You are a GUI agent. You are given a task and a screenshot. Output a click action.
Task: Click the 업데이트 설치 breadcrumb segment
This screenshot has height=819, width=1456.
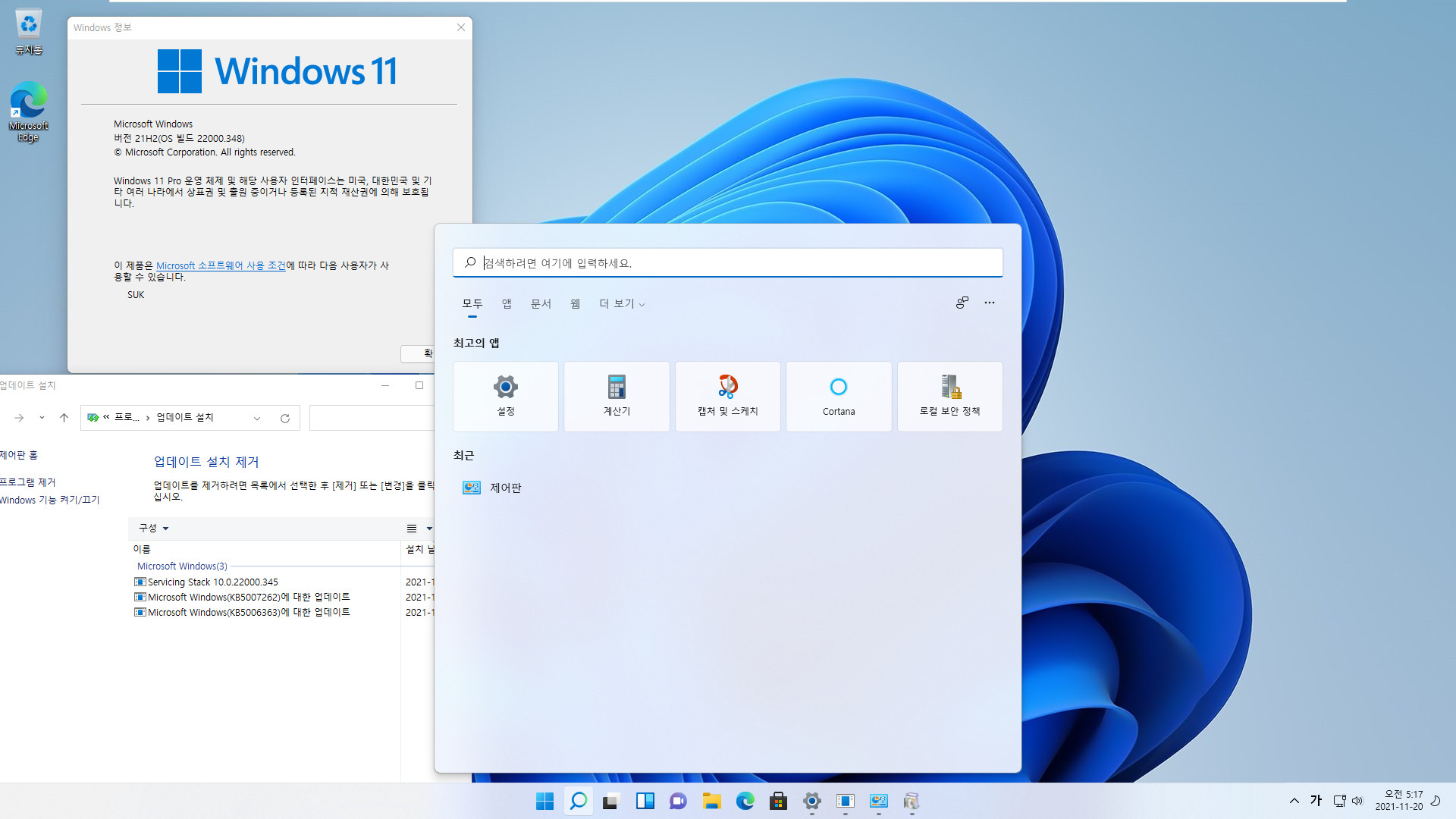pyautogui.click(x=185, y=417)
